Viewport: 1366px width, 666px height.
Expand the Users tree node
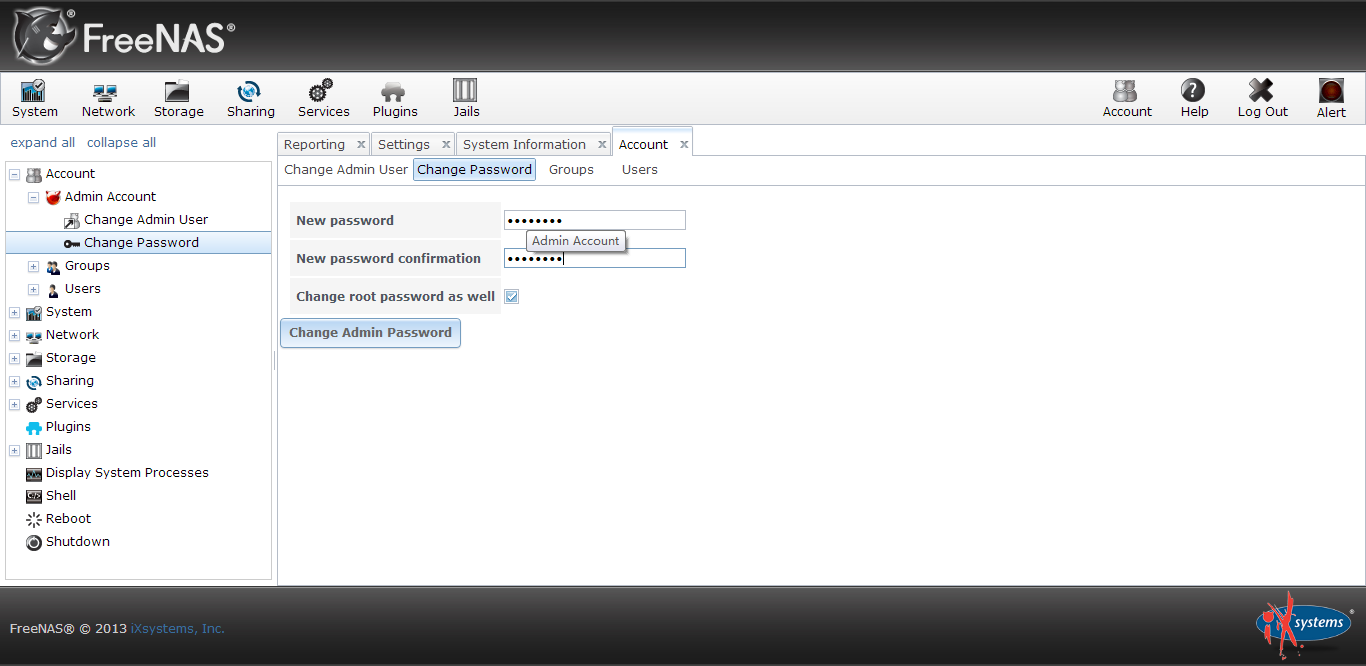[33, 289]
